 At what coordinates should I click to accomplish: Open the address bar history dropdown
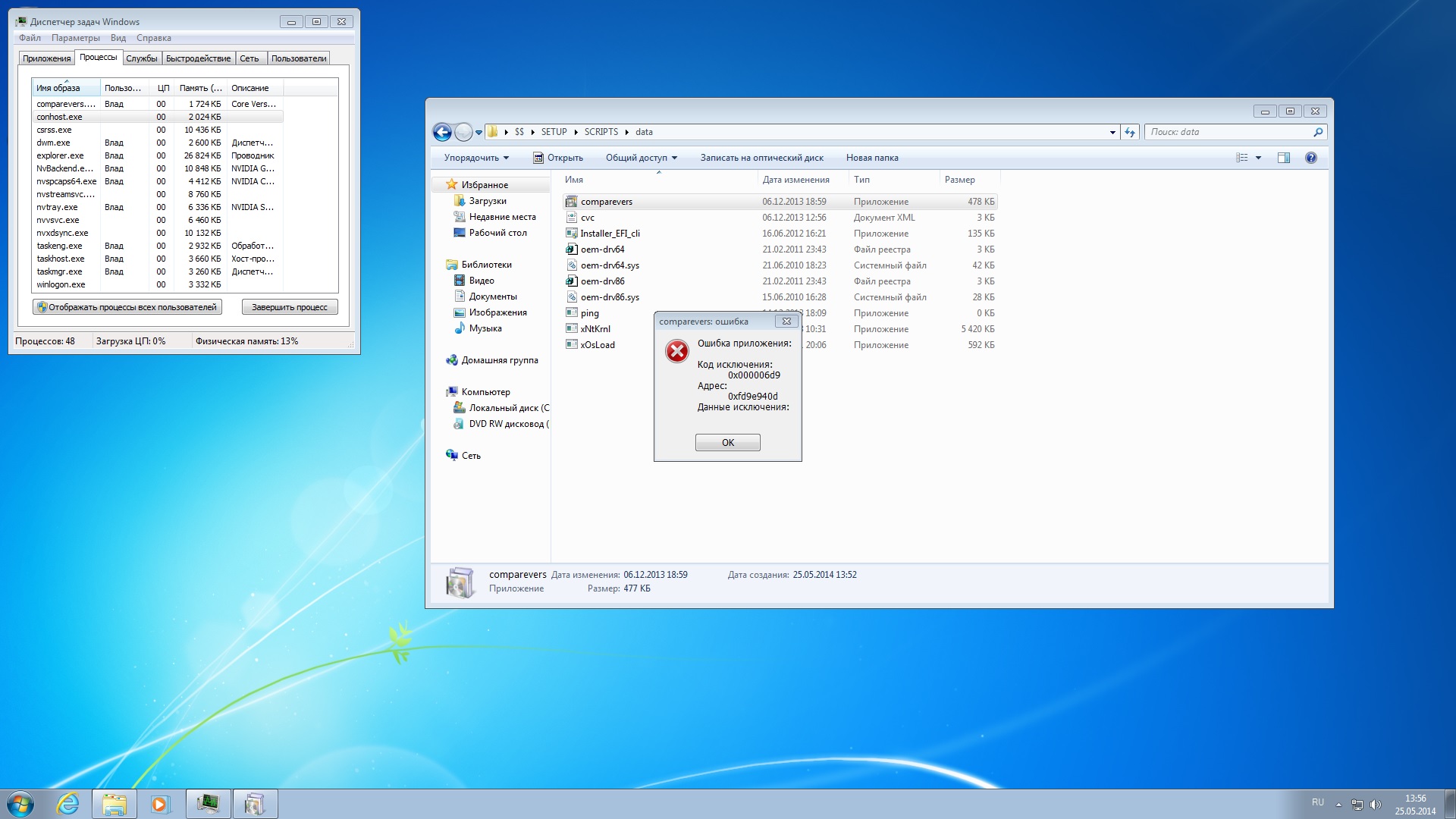coord(1112,132)
